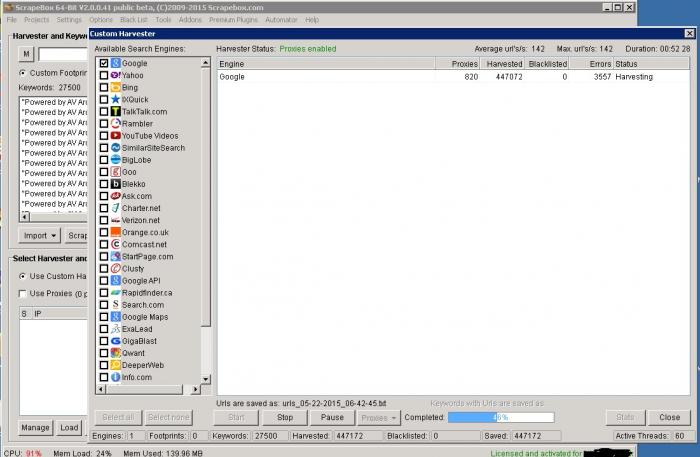
Task: Click the Blekko engine icon
Action: pyautogui.click(x=116, y=183)
